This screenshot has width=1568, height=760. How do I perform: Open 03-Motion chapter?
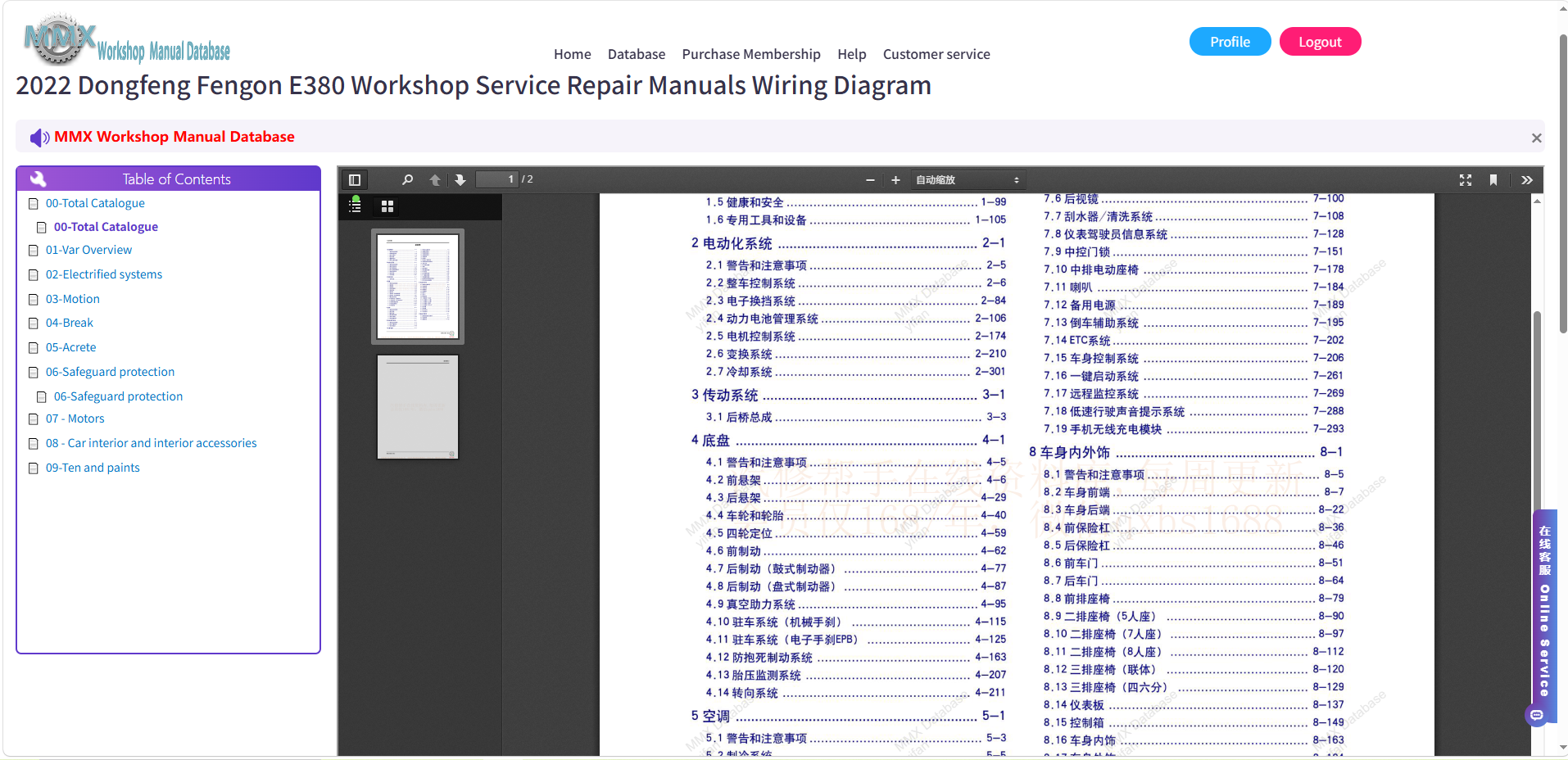[x=73, y=299]
